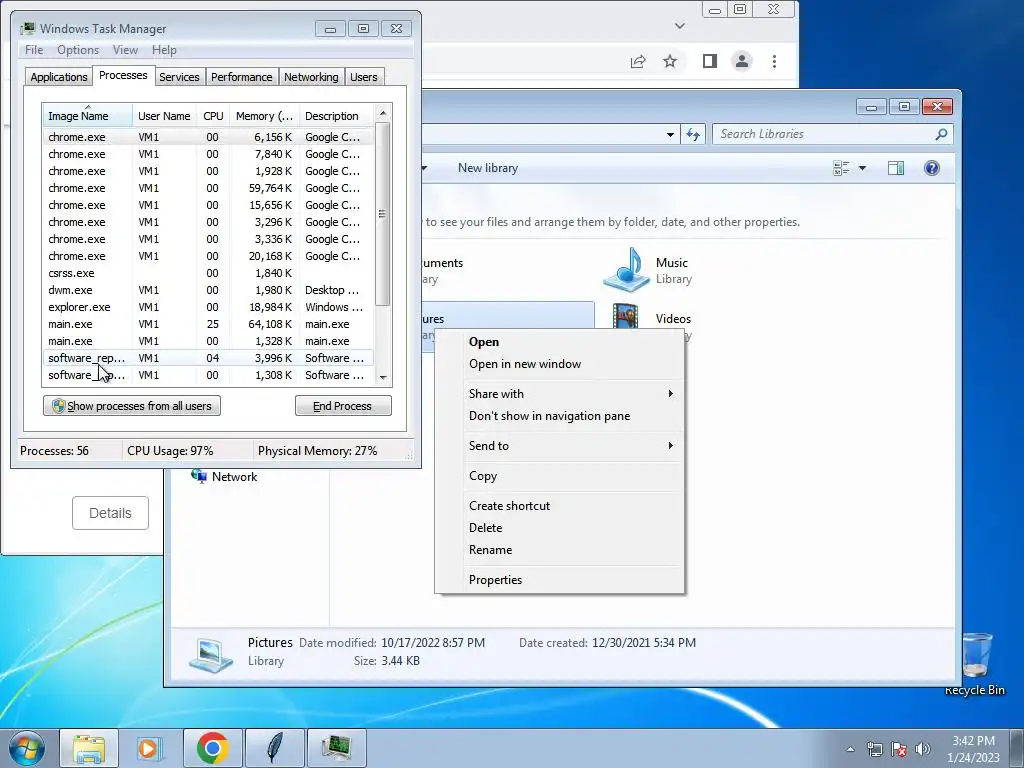Viewport: 1024px width, 768px height.
Task: Open Task Manager Help menu
Action: coord(164,50)
